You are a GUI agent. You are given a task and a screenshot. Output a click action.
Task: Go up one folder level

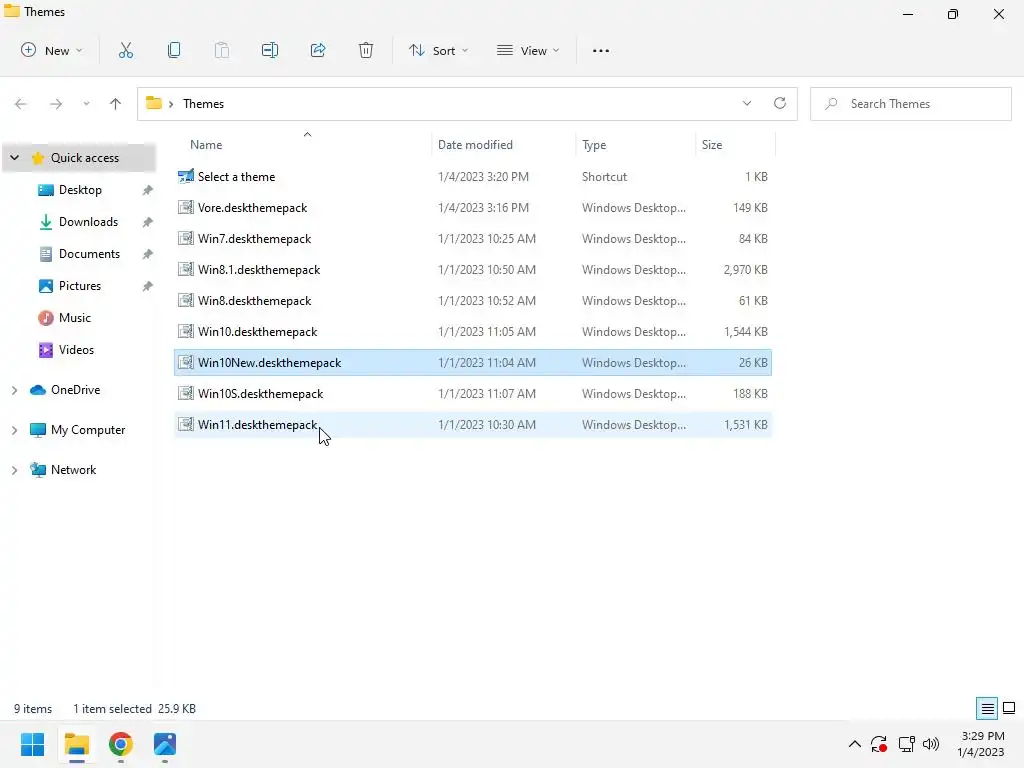tap(116, 104)
